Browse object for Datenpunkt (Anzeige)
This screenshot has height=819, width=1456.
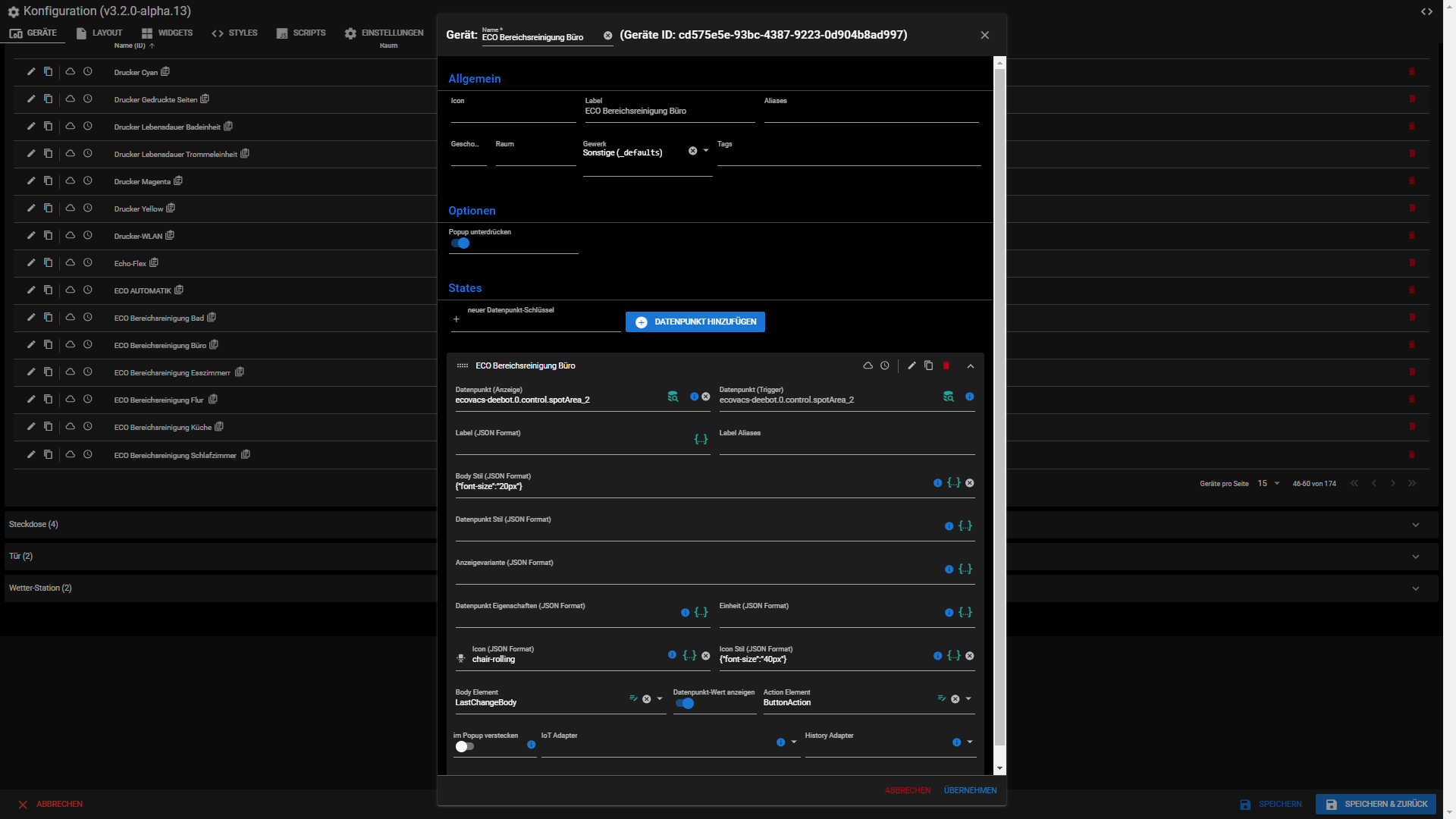pyautogui.click(x=673, y=397)
